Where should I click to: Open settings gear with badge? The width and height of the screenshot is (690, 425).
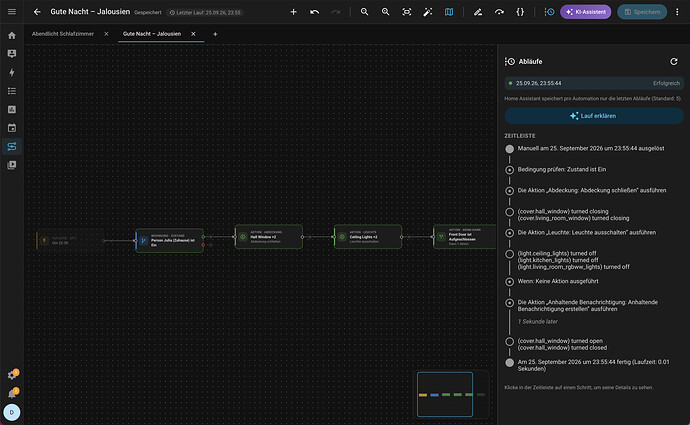pyautogui.click(x=12, y=375)
